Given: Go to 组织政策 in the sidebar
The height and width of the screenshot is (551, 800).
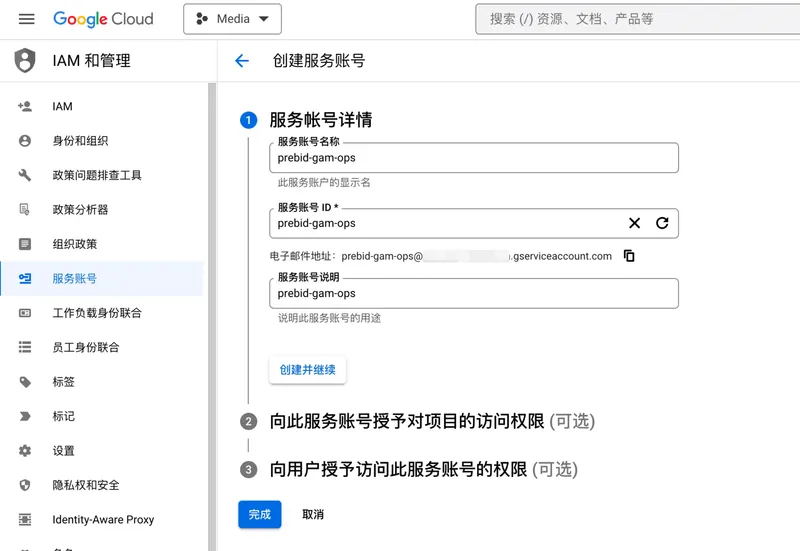Looking at the screenshot, I should pos(74,244).
